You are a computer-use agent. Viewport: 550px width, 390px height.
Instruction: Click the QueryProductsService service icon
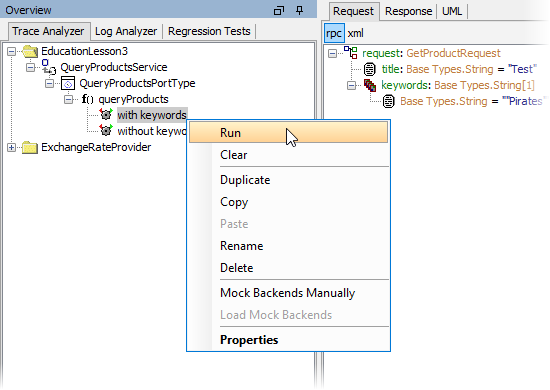(49, 67)
